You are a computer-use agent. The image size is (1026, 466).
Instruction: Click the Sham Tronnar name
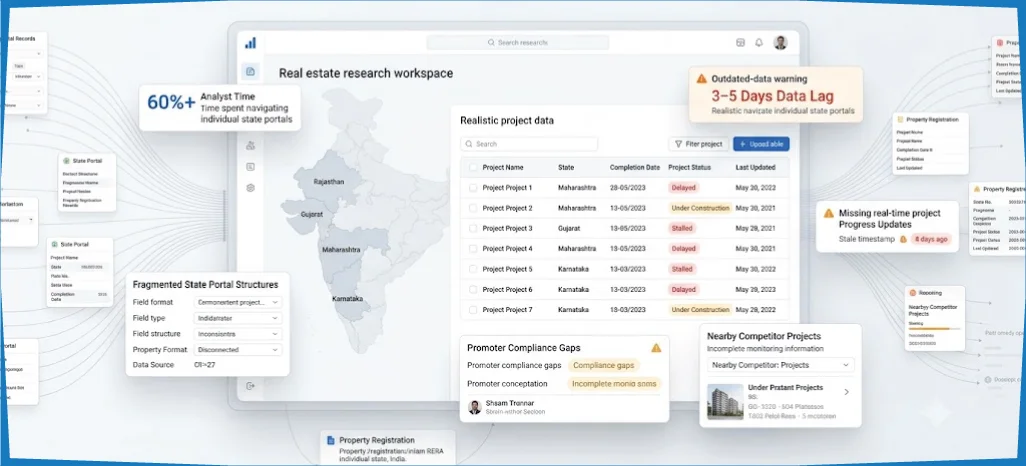510,403
